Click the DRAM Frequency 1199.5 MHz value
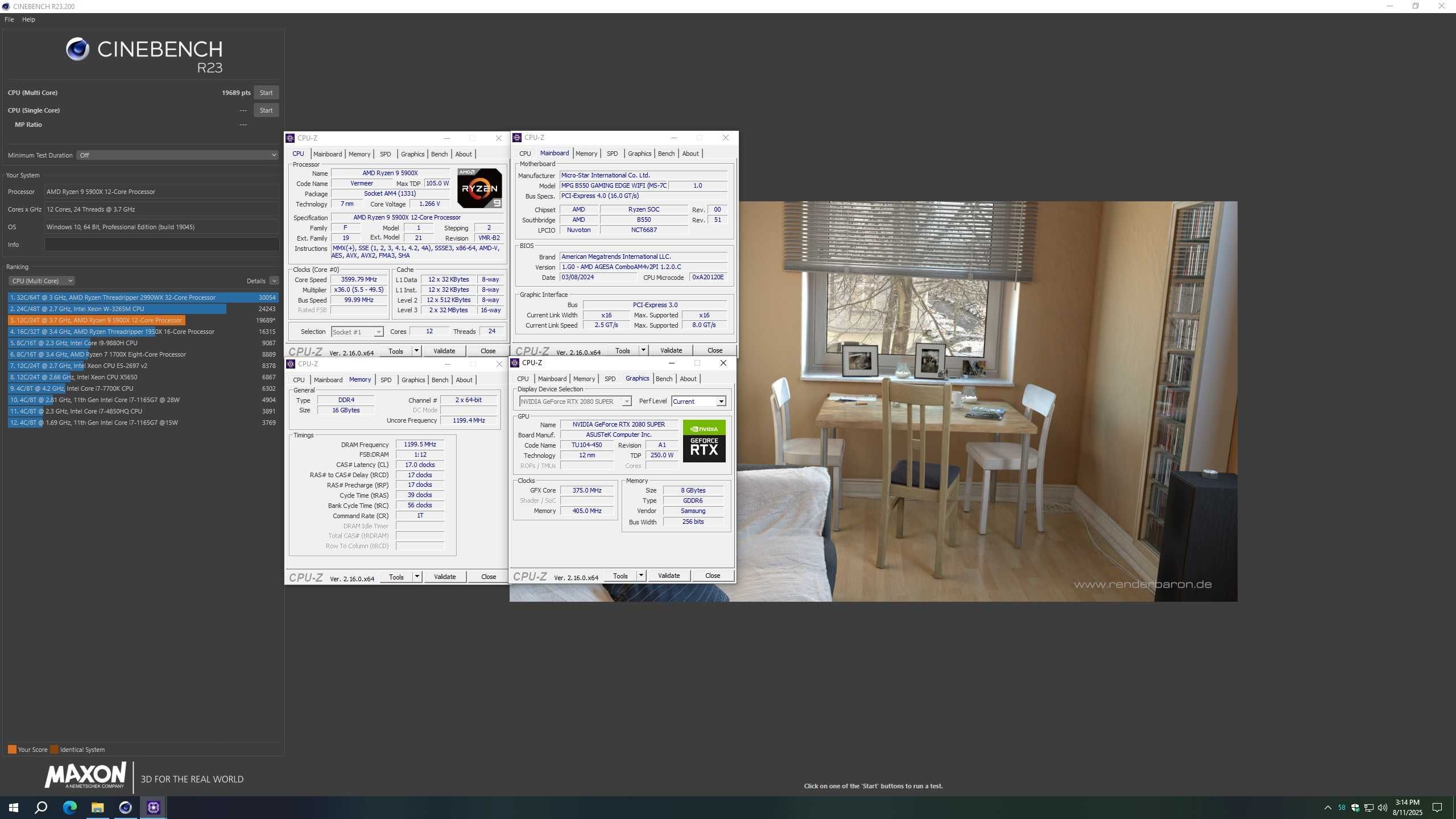 420,445
